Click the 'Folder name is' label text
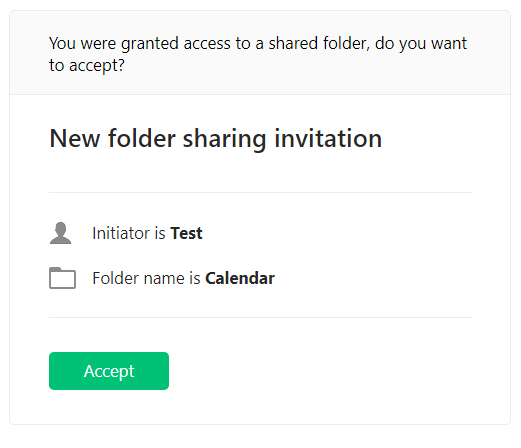Viewport: 521px width, 448px height. [146, 278]
